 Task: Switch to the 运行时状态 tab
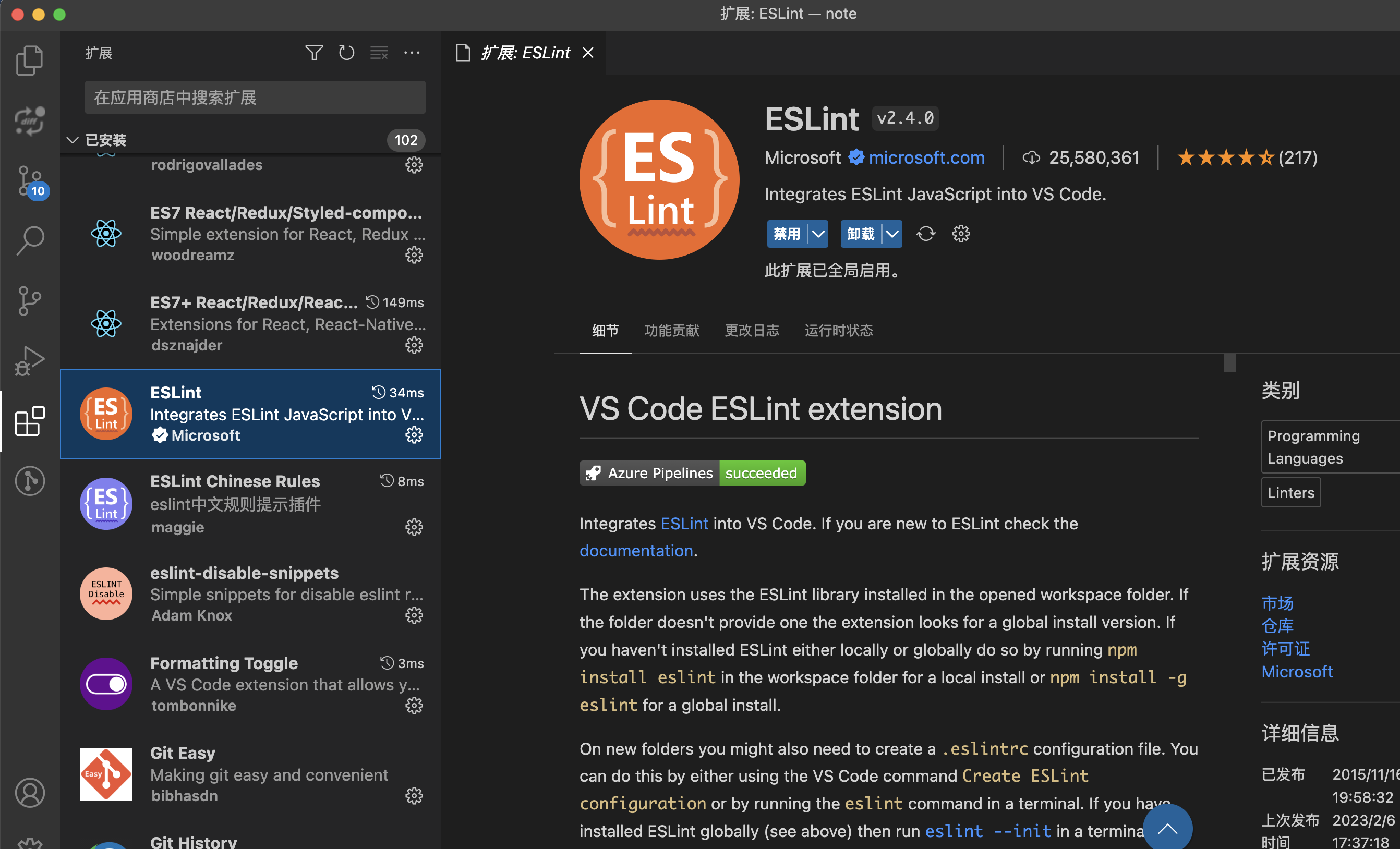[x=839, y=331]
